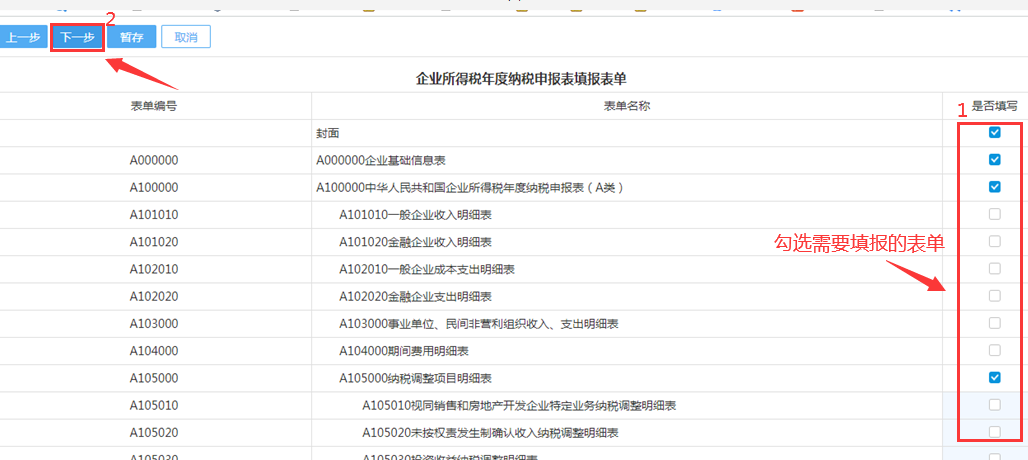Toggle checkbox for A100000 年度纳税申报表（A类）
The height and width of the screenshot is (460, 1028).
pos(994,187)
